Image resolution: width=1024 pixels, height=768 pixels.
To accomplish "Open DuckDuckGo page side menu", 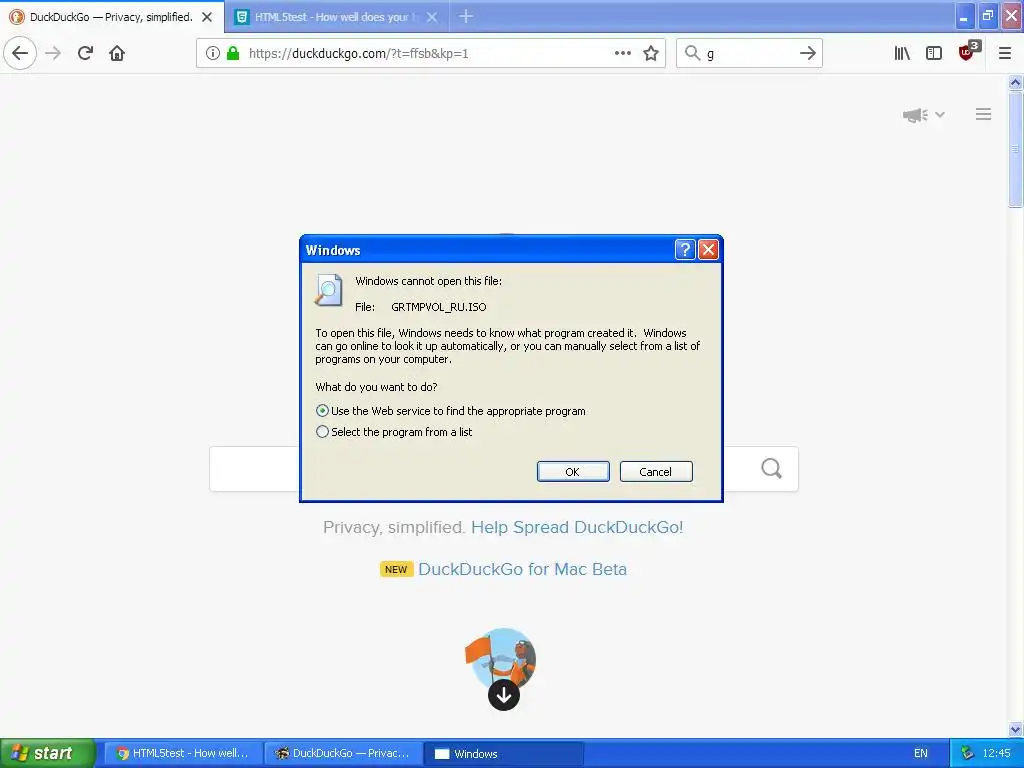I will [984, 114].
